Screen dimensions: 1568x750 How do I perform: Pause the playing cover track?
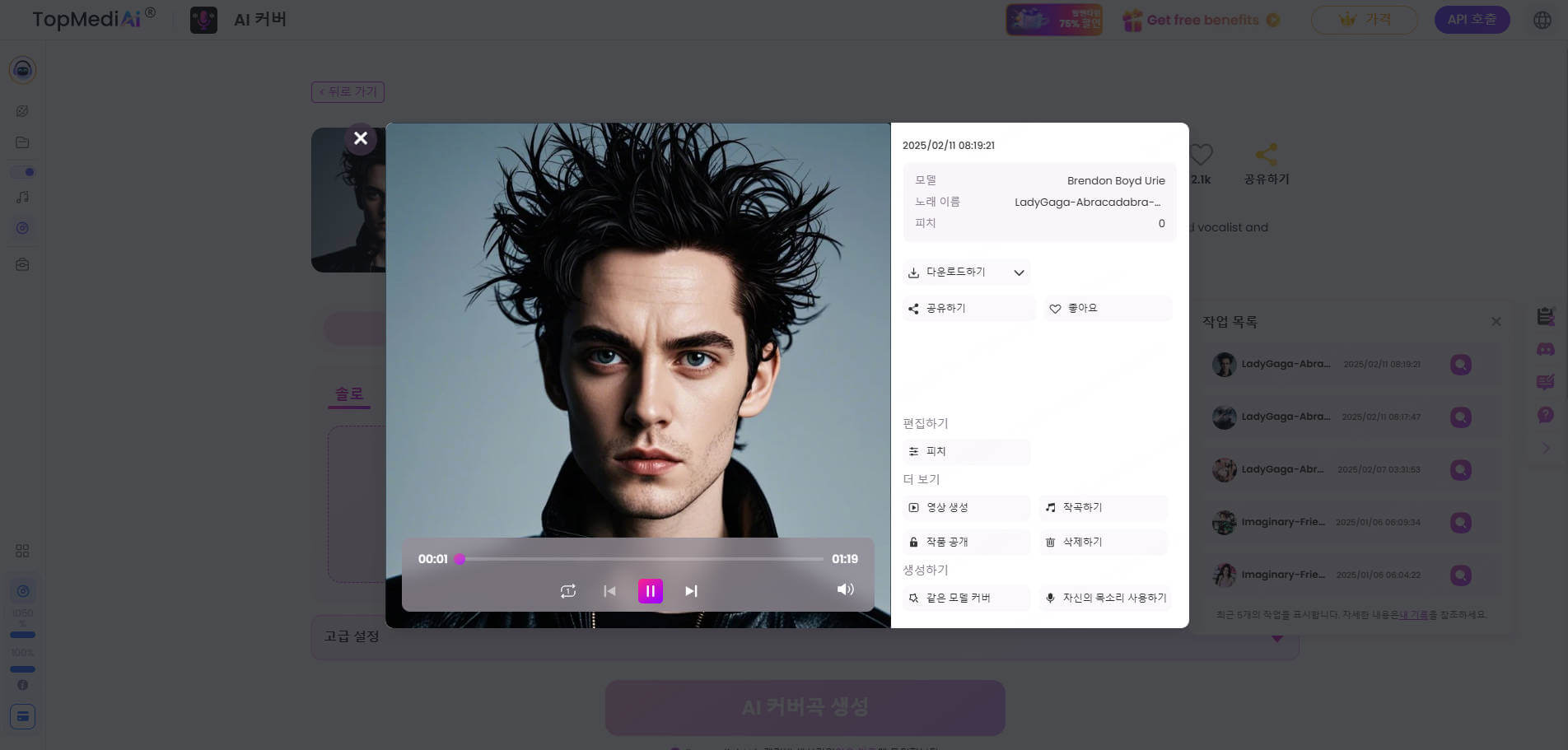(650, 590)
